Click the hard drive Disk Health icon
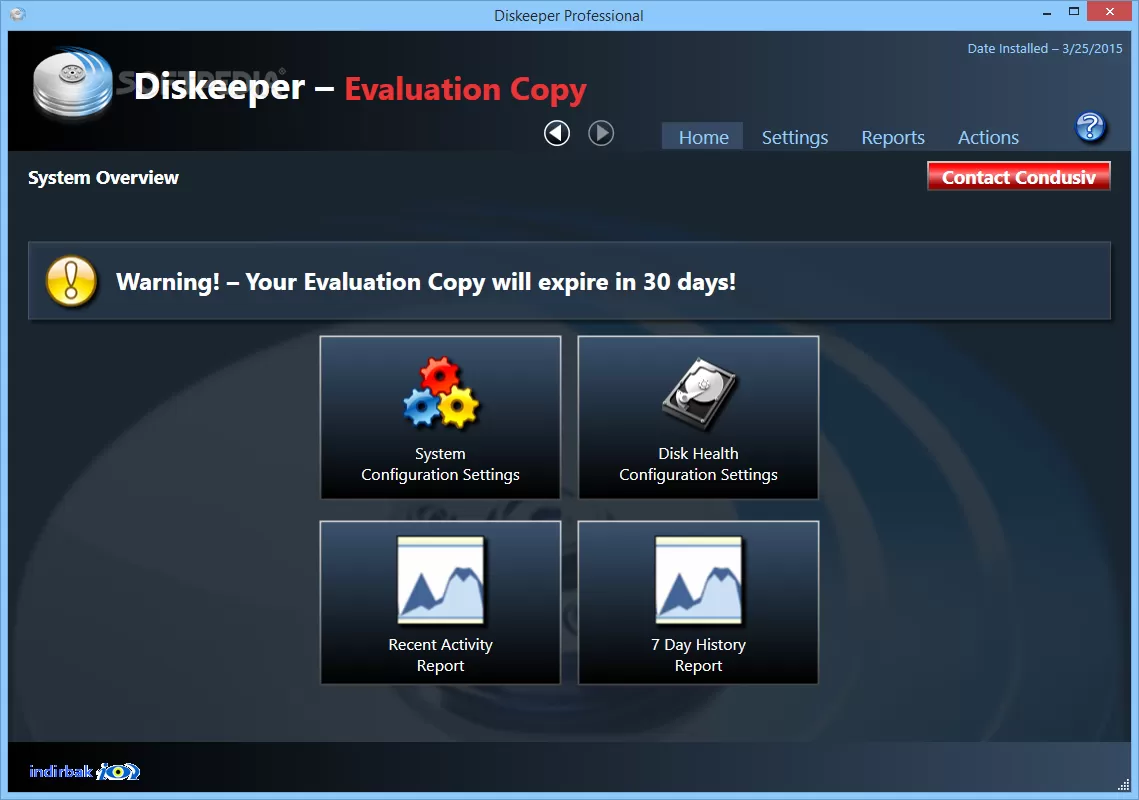The image size is (1139, 800). (699, 392)
